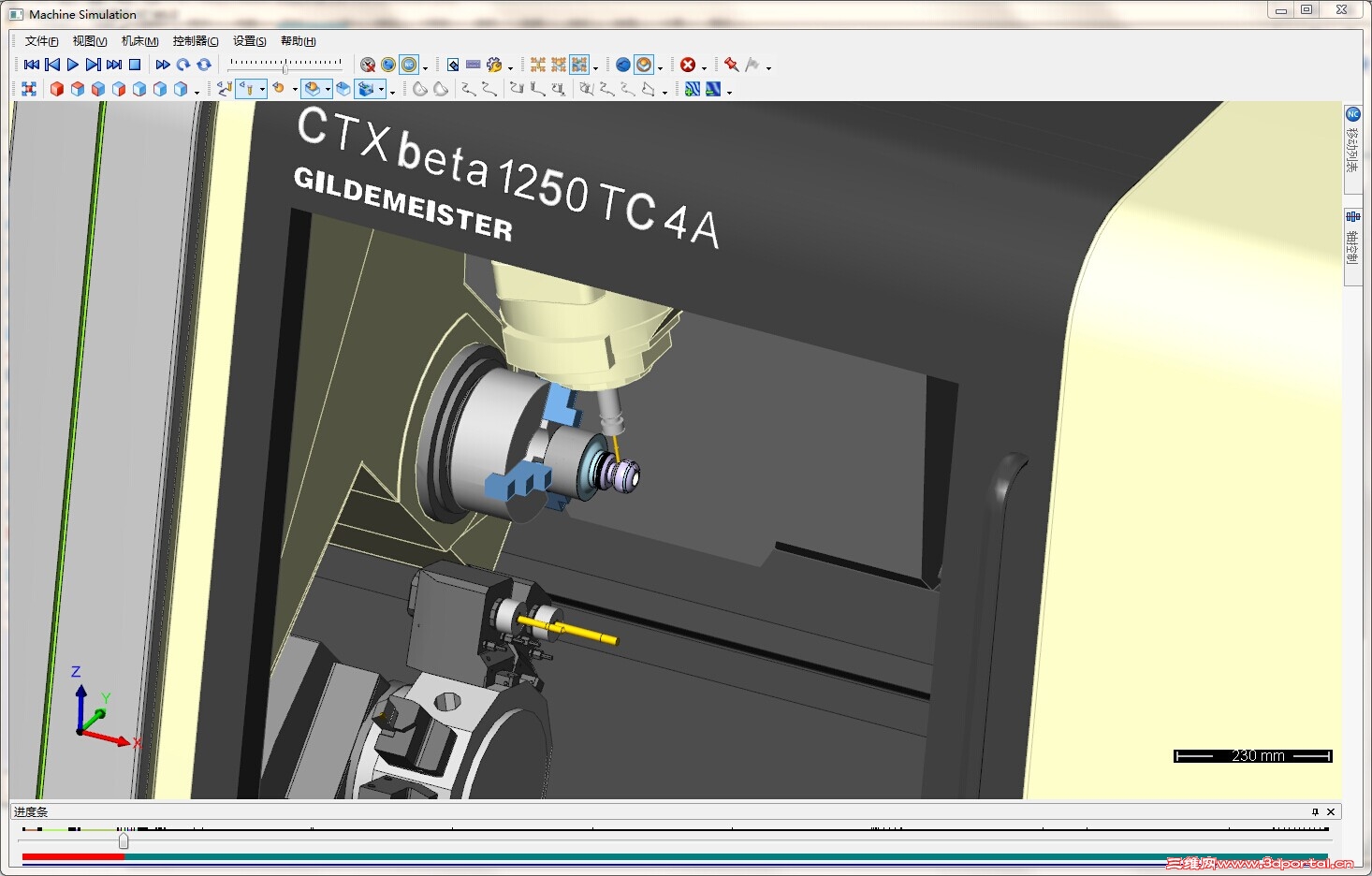Image resolution: width=1372 pixels, height=876 pixels.
Task: Open dropdown beside the blue wave icons
Action: [729, 91]
